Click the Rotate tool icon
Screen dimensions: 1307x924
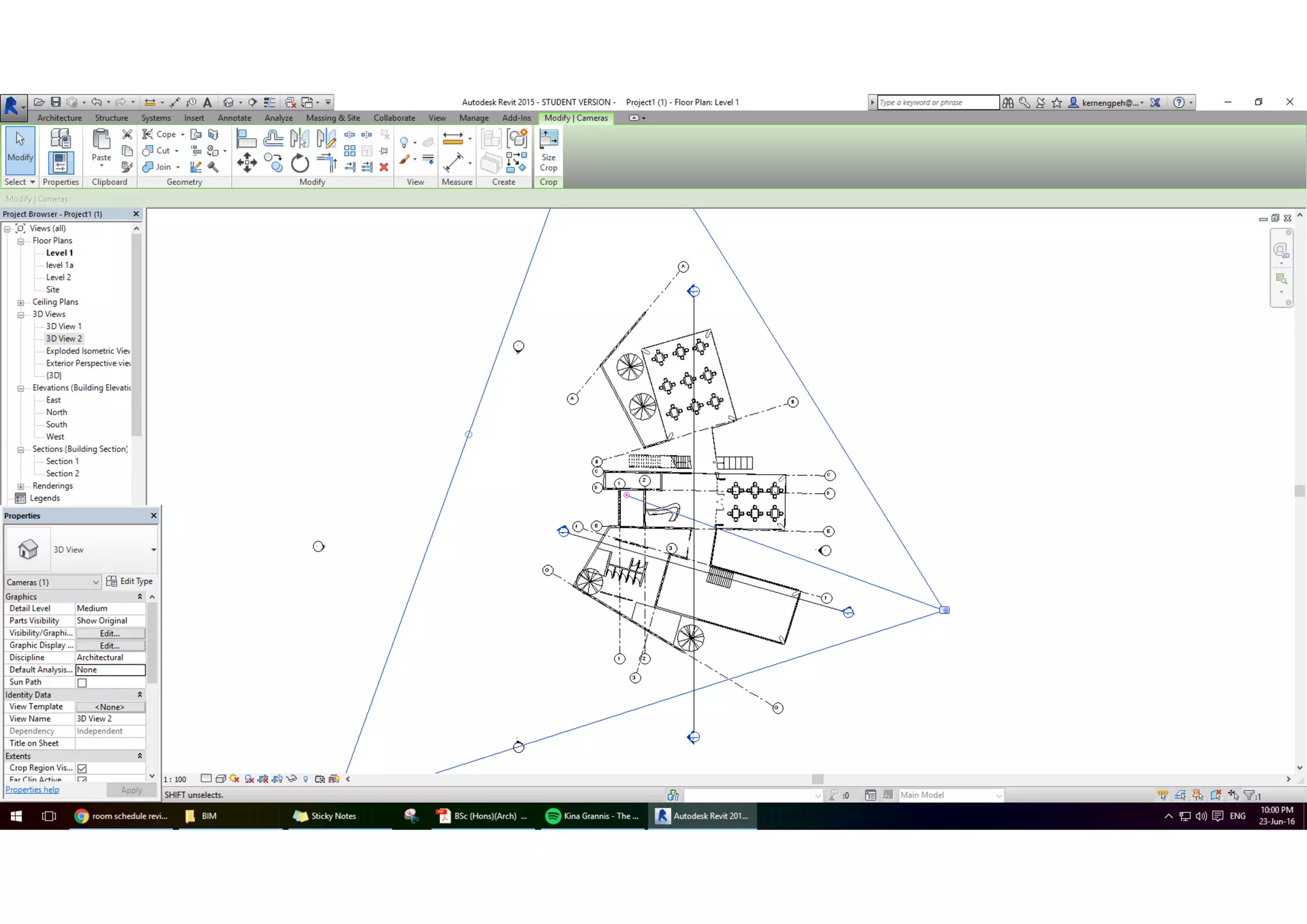coord(299,164)
